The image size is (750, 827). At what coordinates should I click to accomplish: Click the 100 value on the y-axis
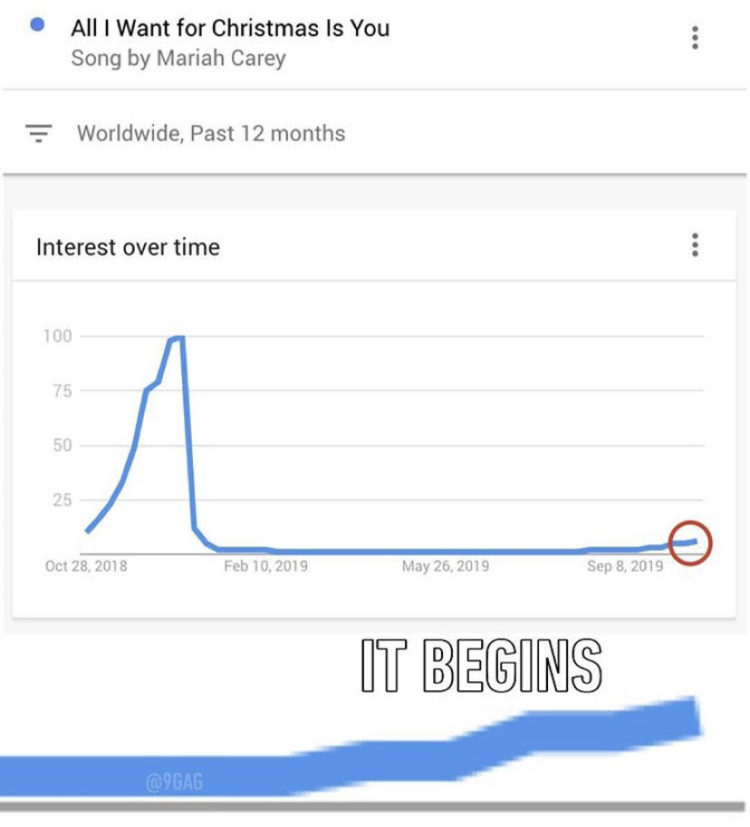coord(57,336)
